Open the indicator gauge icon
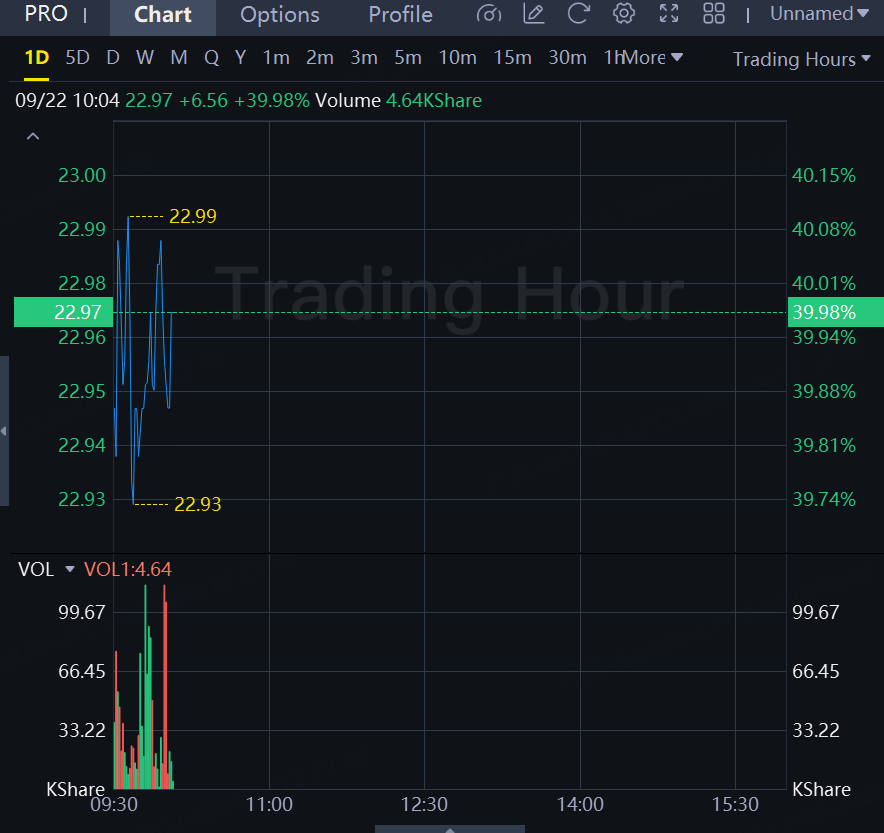Viewport: 884px width, 833px height. (489, 14)
